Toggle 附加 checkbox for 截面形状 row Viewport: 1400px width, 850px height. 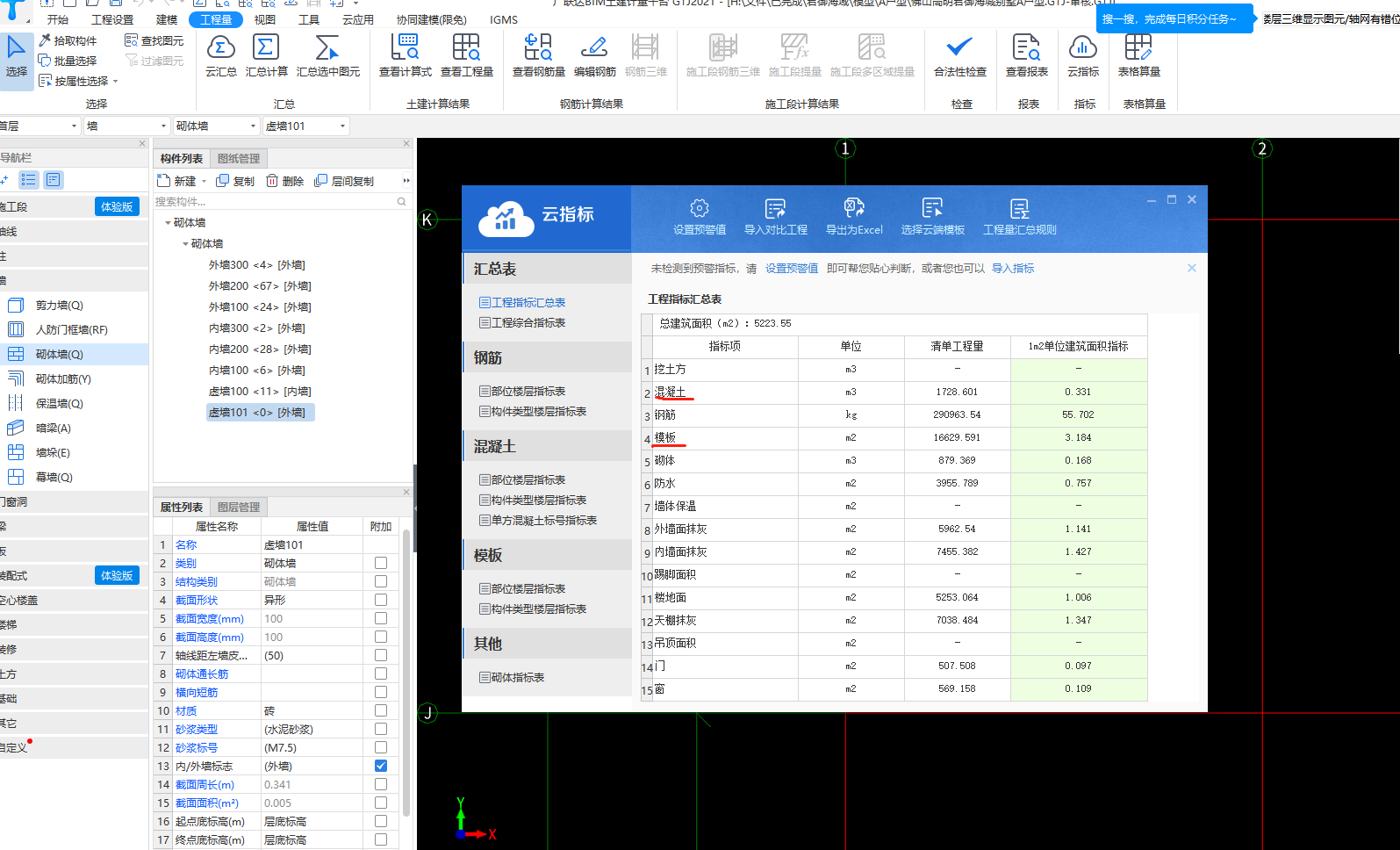click(x=381, y=600)
